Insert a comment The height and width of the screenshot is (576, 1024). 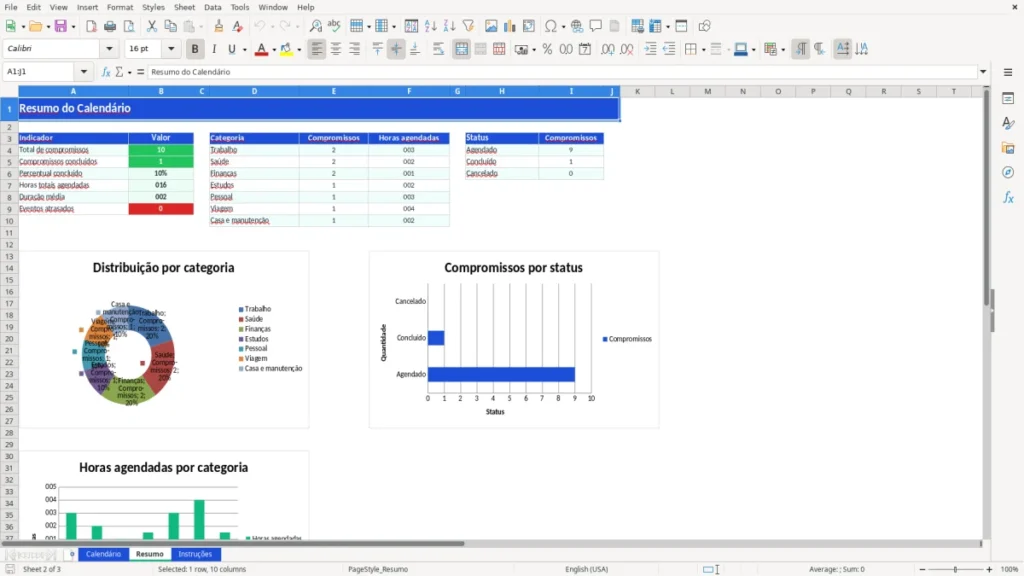pyautogui.click(x=596, y=26)
